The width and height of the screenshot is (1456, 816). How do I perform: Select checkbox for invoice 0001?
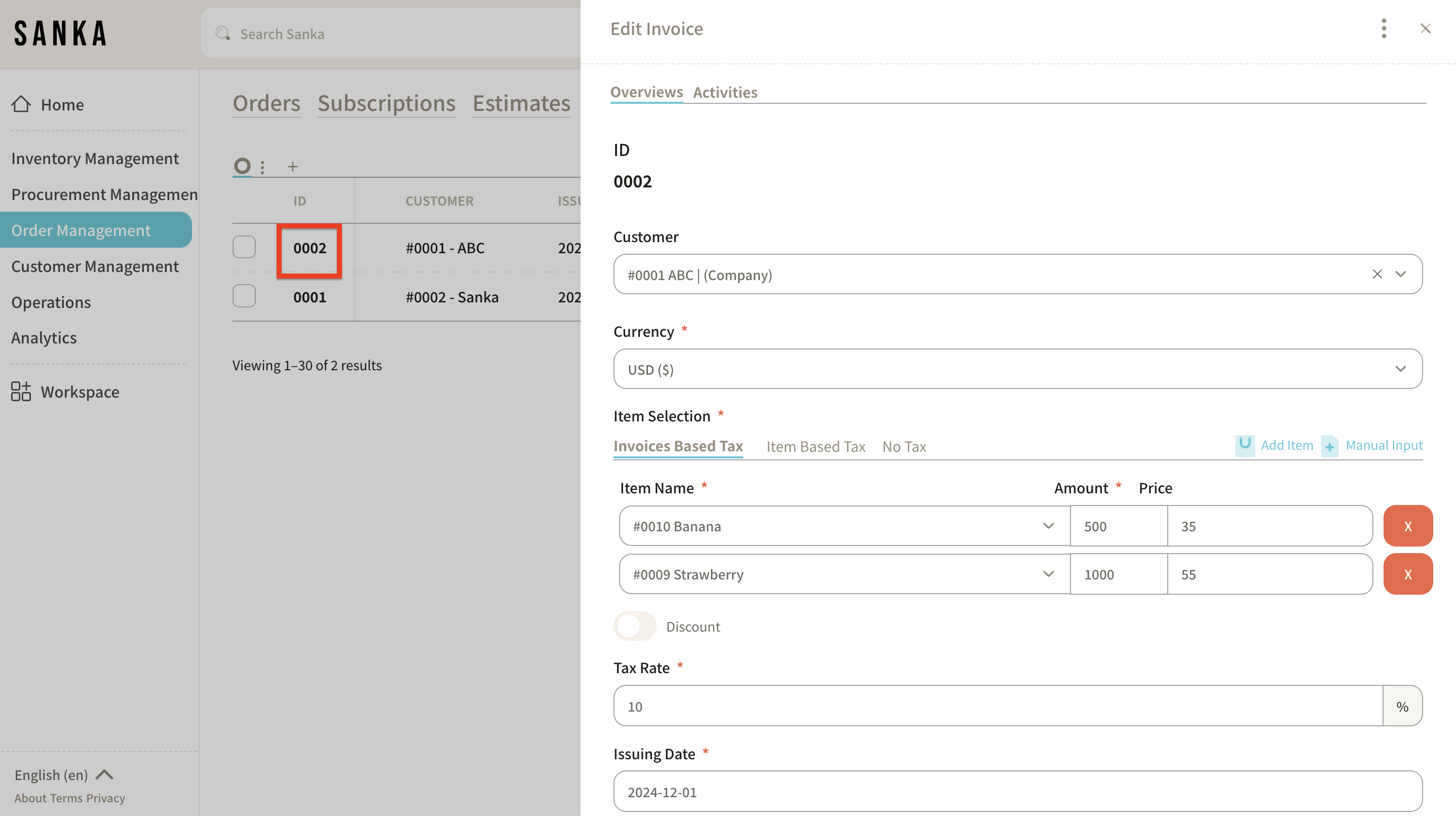click(244, 296)
